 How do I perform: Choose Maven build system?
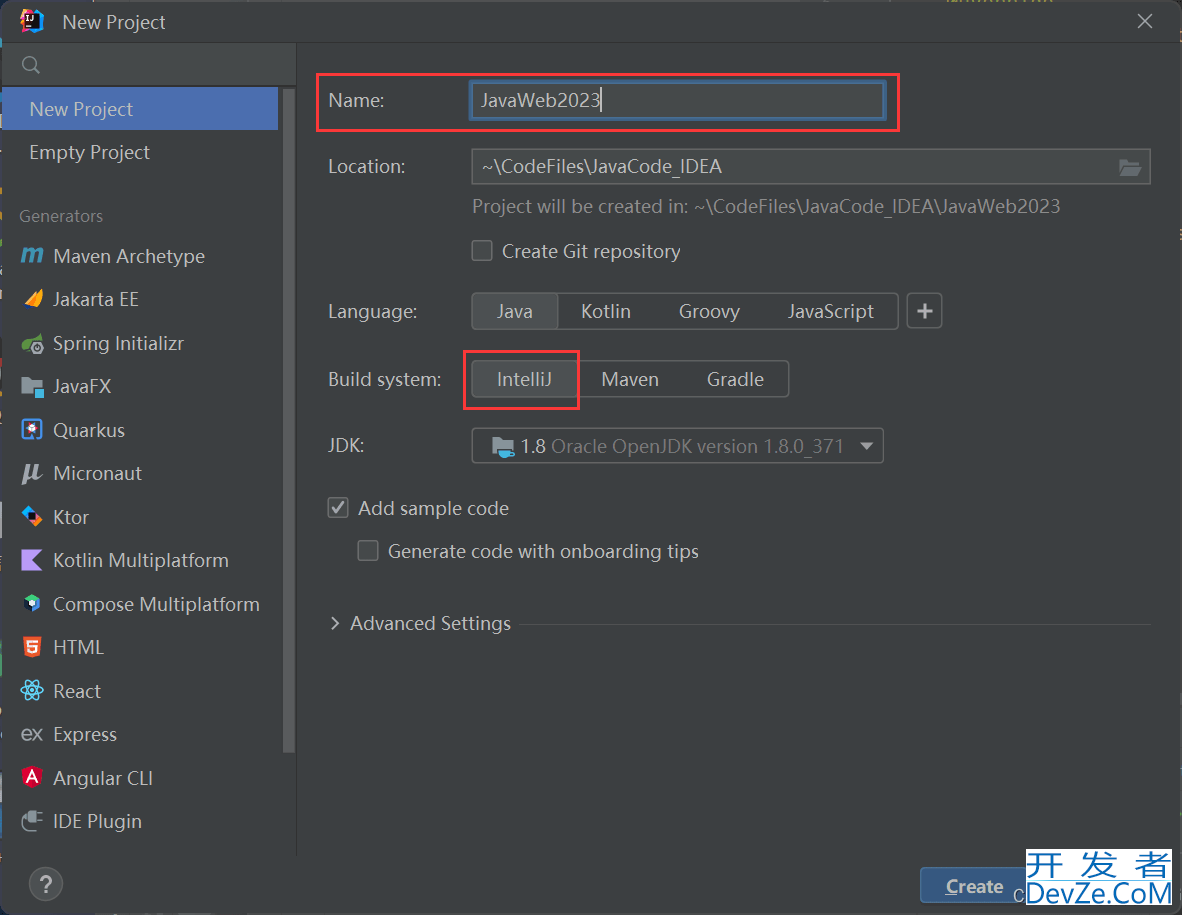point(630,379)
